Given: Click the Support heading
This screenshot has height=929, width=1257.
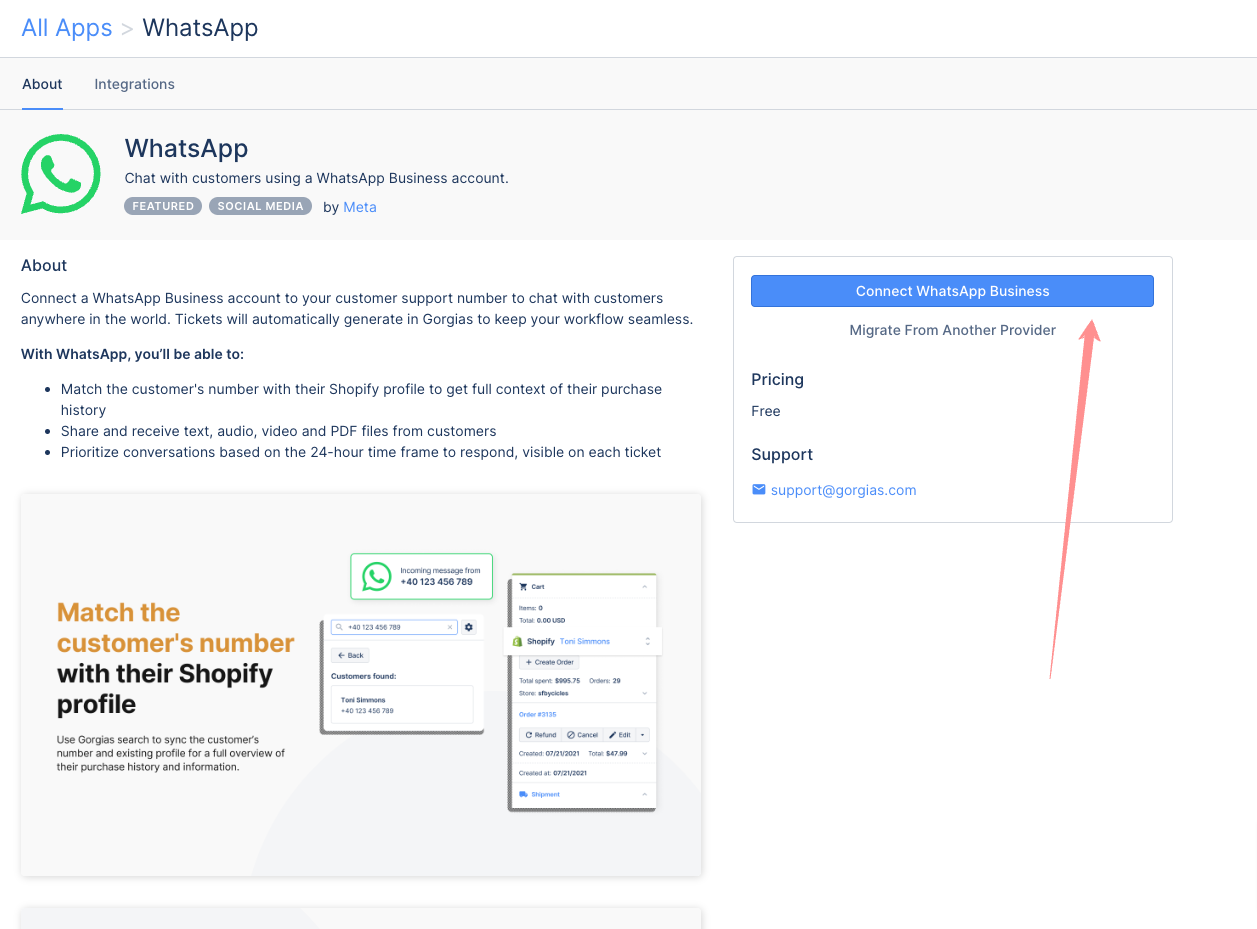Looking at the screenshot, I should pos(782,454).
